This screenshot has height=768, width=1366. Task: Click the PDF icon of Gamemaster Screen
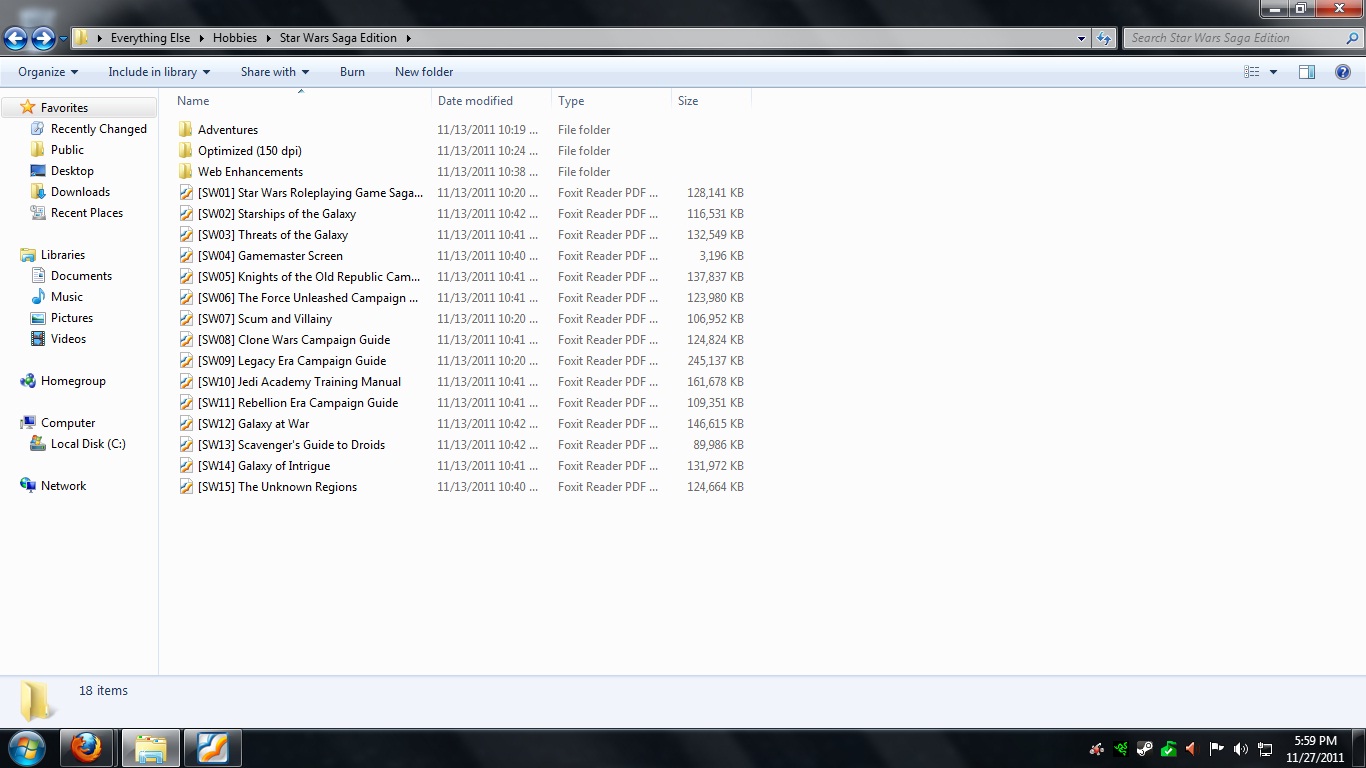[x=186, y=256]
